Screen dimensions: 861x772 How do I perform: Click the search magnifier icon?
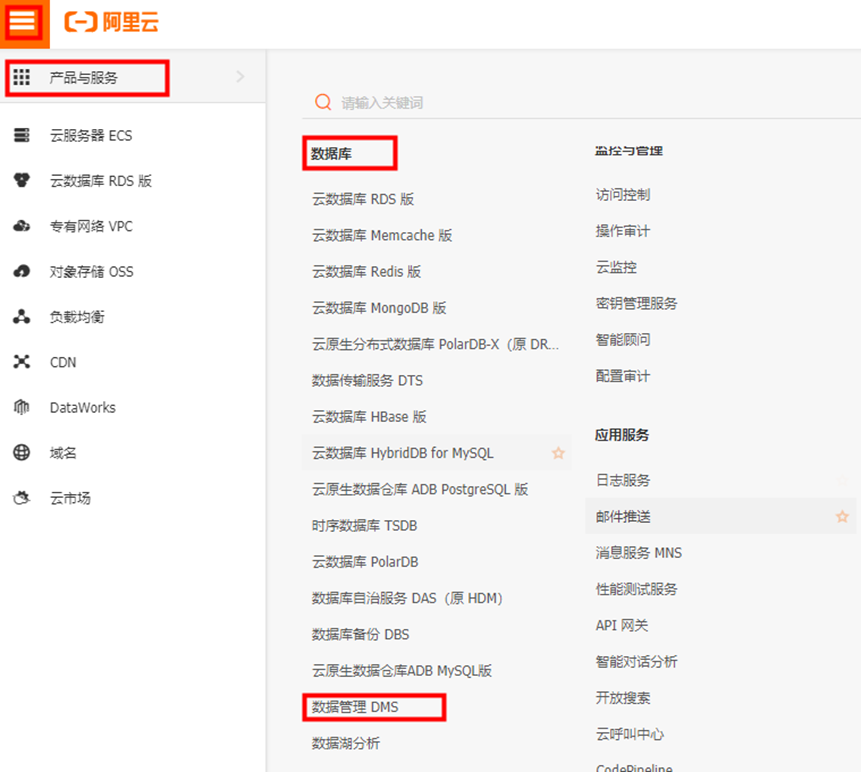323,102
